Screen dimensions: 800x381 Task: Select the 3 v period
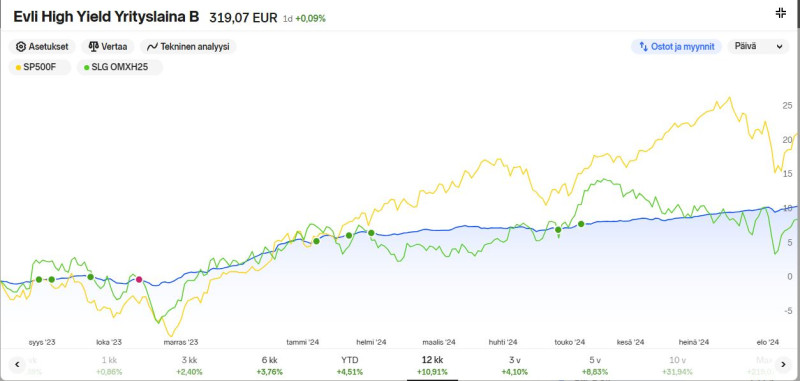[x=514, y=365]
